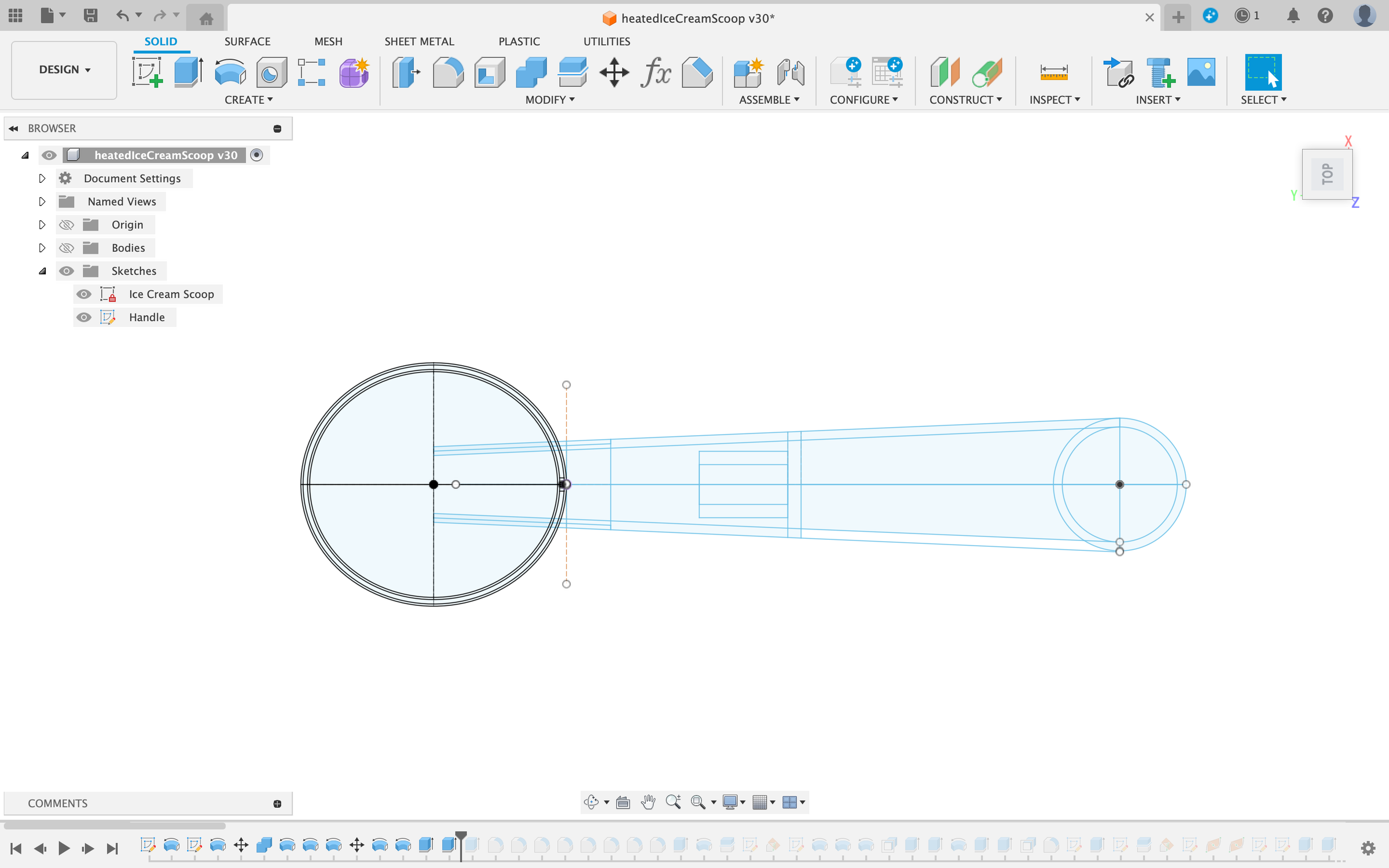Select the Create Sketch tool
The image size is (1389, 868).
click(x=147, y=73)
